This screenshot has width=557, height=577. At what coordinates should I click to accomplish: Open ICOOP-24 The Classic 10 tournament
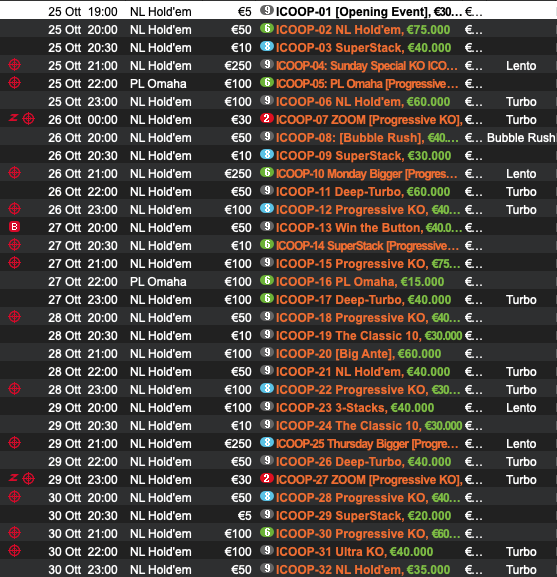point(369,426)
